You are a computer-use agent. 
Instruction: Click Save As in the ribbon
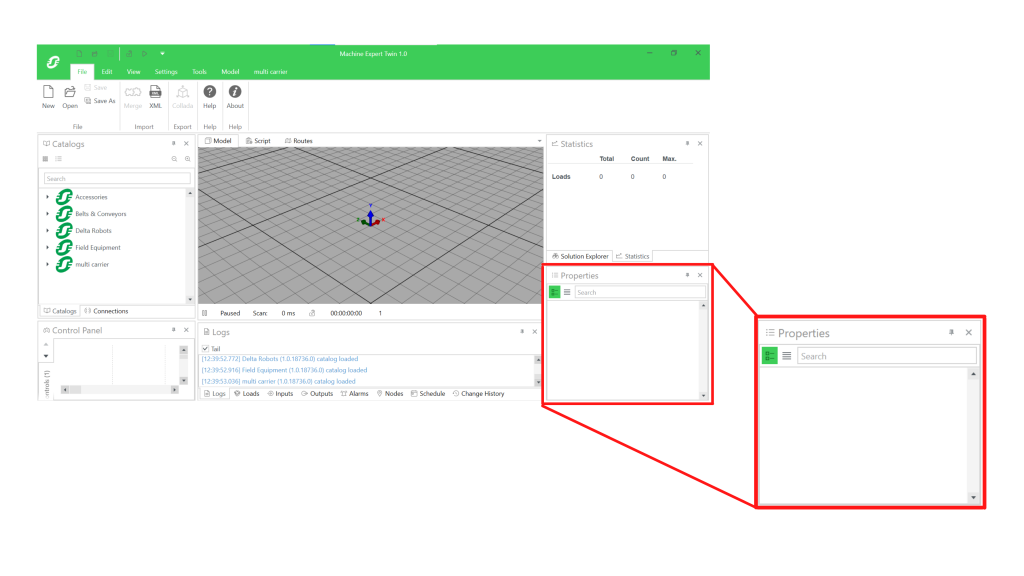pos(100,101)
